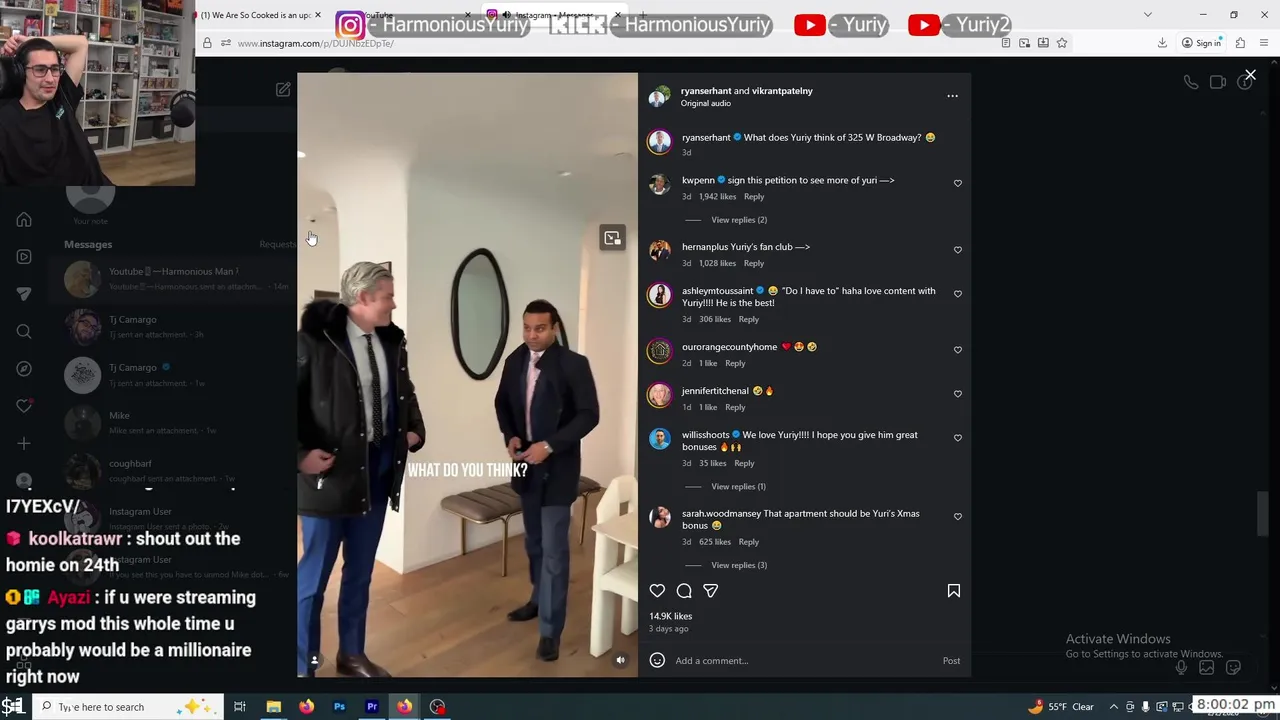Screen dimensions: 1280x720
Task: Save the post with the bookmark icon
Action: 953,591
